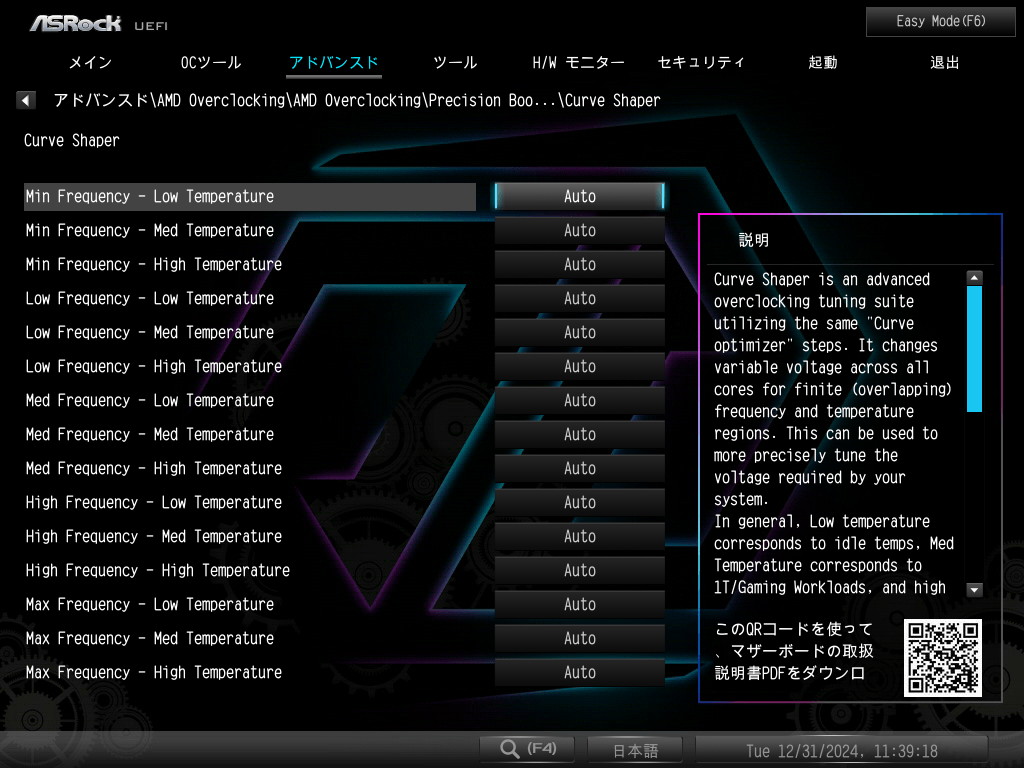Open Max Frequency - High Temperature Auto dropdown

[579, 672]
